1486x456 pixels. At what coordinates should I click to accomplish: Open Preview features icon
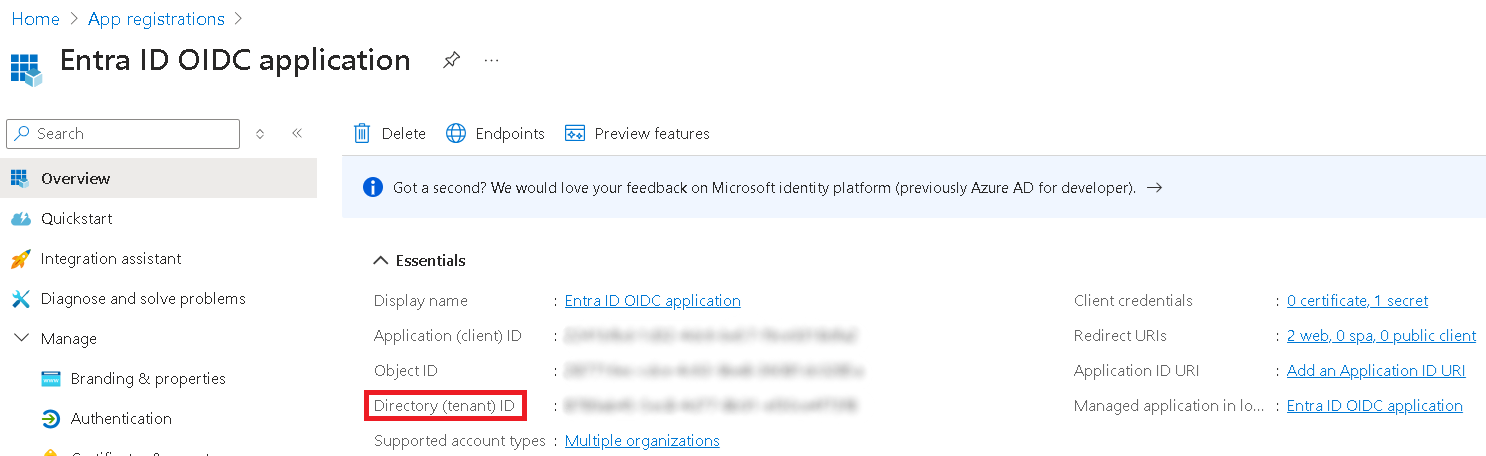tap(575, 134)
